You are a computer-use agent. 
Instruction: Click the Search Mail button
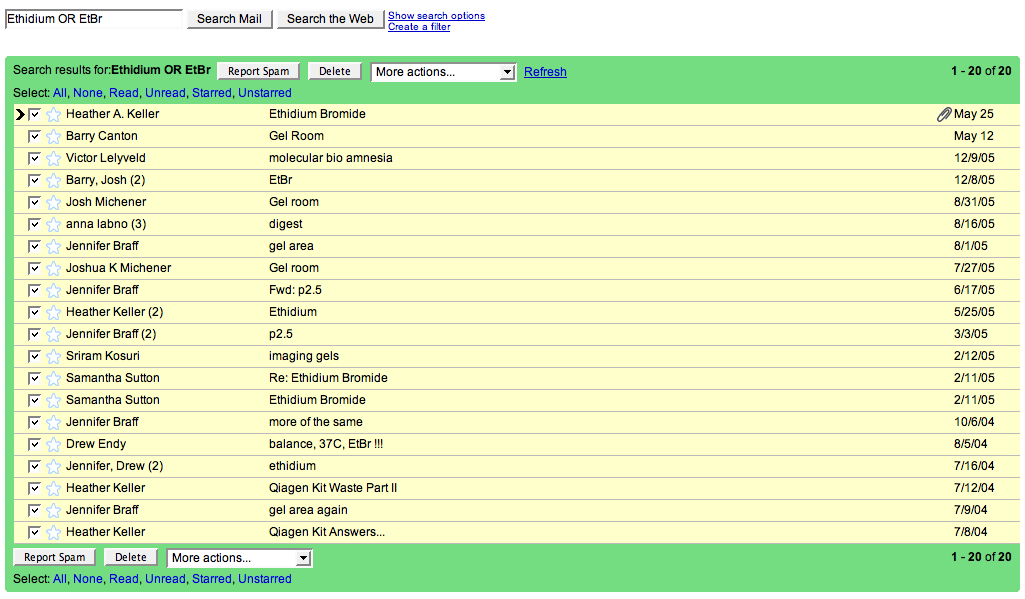[x=229, y=19]
